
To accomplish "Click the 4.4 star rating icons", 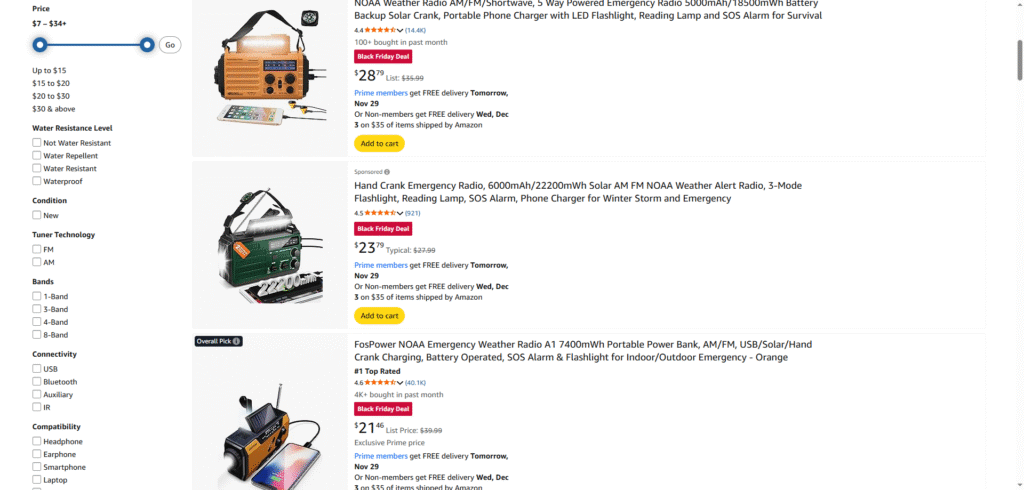I will click(380, 30).
